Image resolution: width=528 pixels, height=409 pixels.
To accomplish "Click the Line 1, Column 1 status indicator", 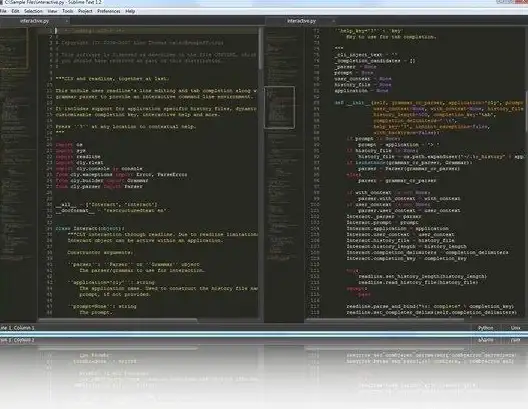I will point(17,328).
